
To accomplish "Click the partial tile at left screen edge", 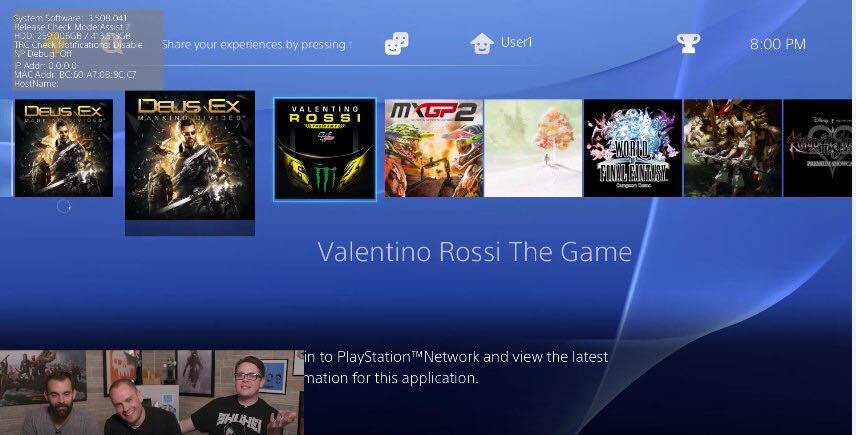I will click(5, 148).
